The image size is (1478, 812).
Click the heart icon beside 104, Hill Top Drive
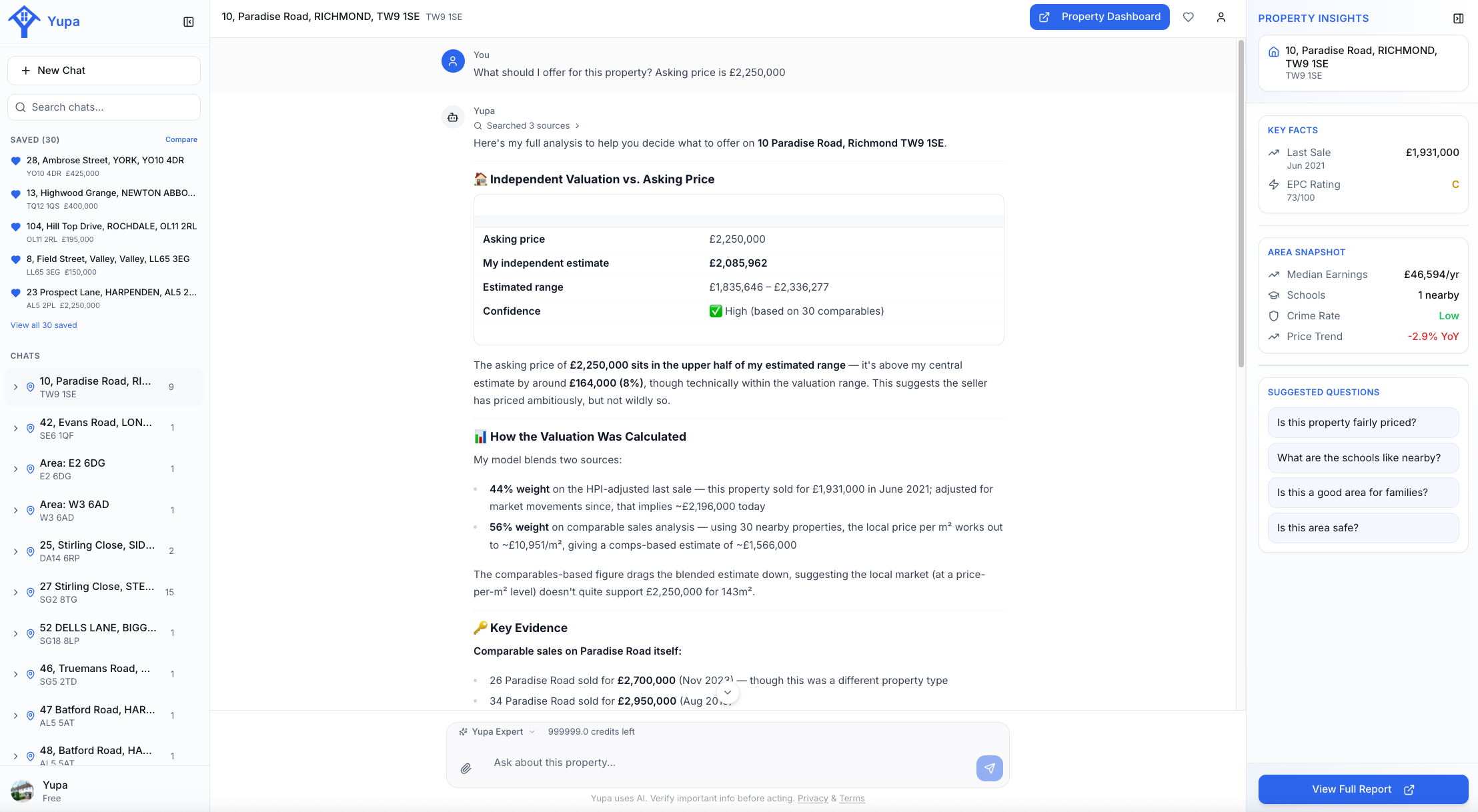[16, 227]
